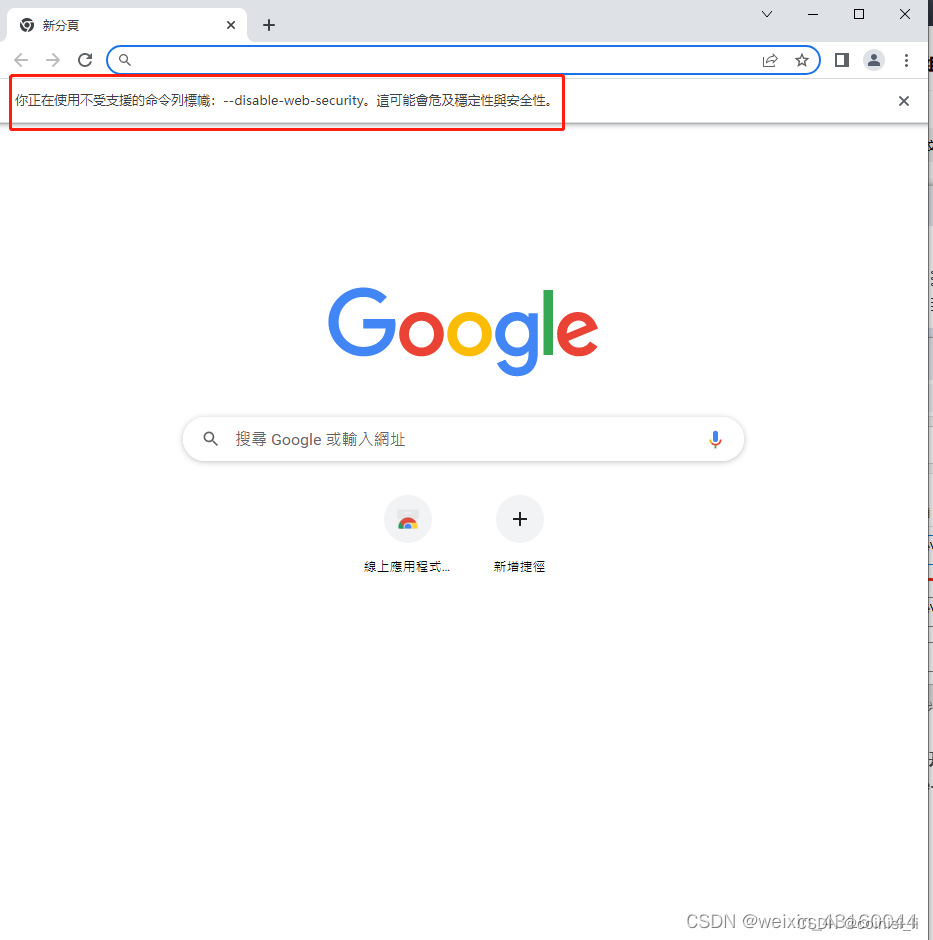Click the browser back arrow
The height and width of the screenshot is (940, 933).
click(21, 60)
